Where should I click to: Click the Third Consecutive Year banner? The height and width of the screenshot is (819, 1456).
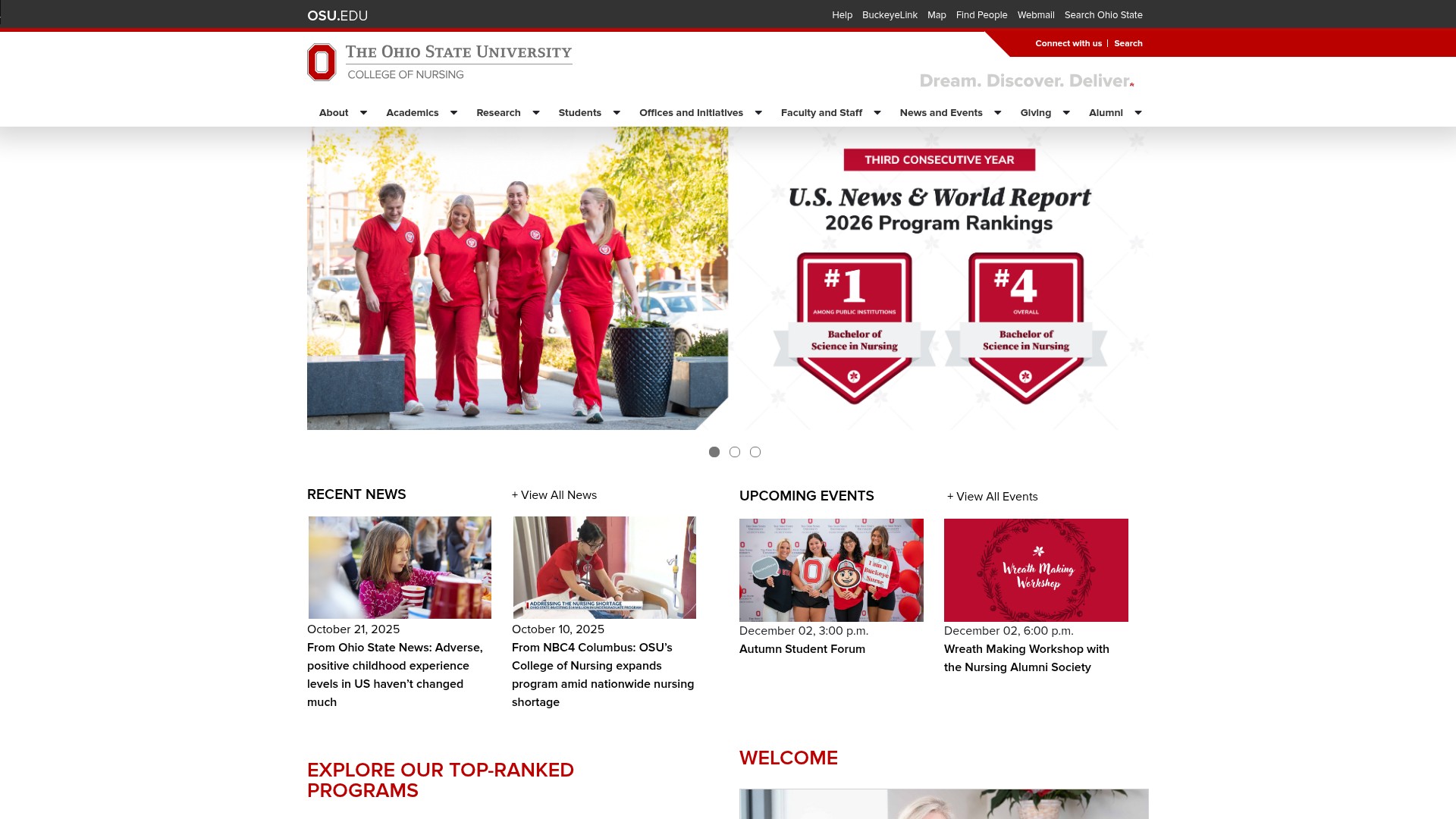pyautogui.click(x=940, y=160)
